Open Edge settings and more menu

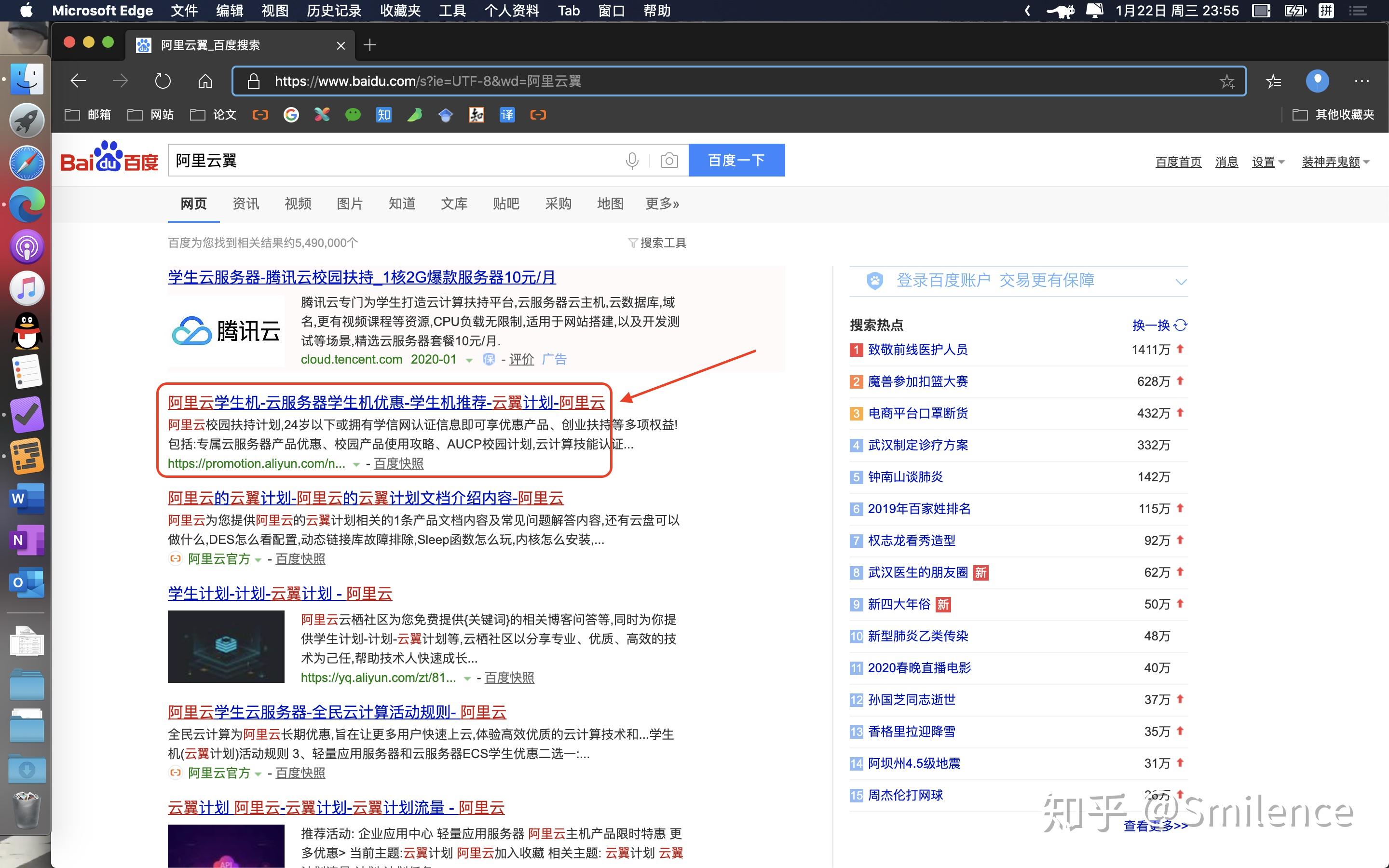click(1362, 81)
